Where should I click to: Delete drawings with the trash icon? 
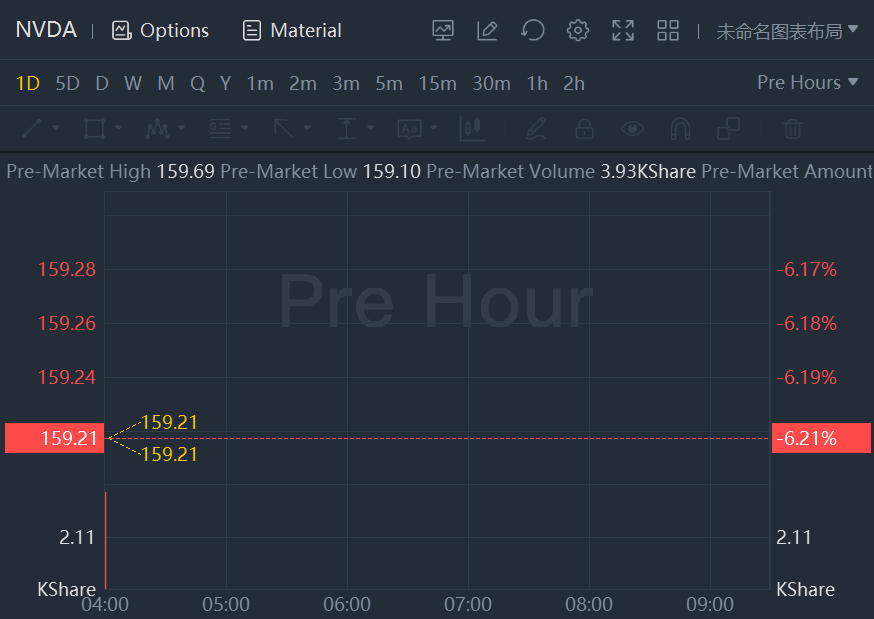(x=792, y=129)
